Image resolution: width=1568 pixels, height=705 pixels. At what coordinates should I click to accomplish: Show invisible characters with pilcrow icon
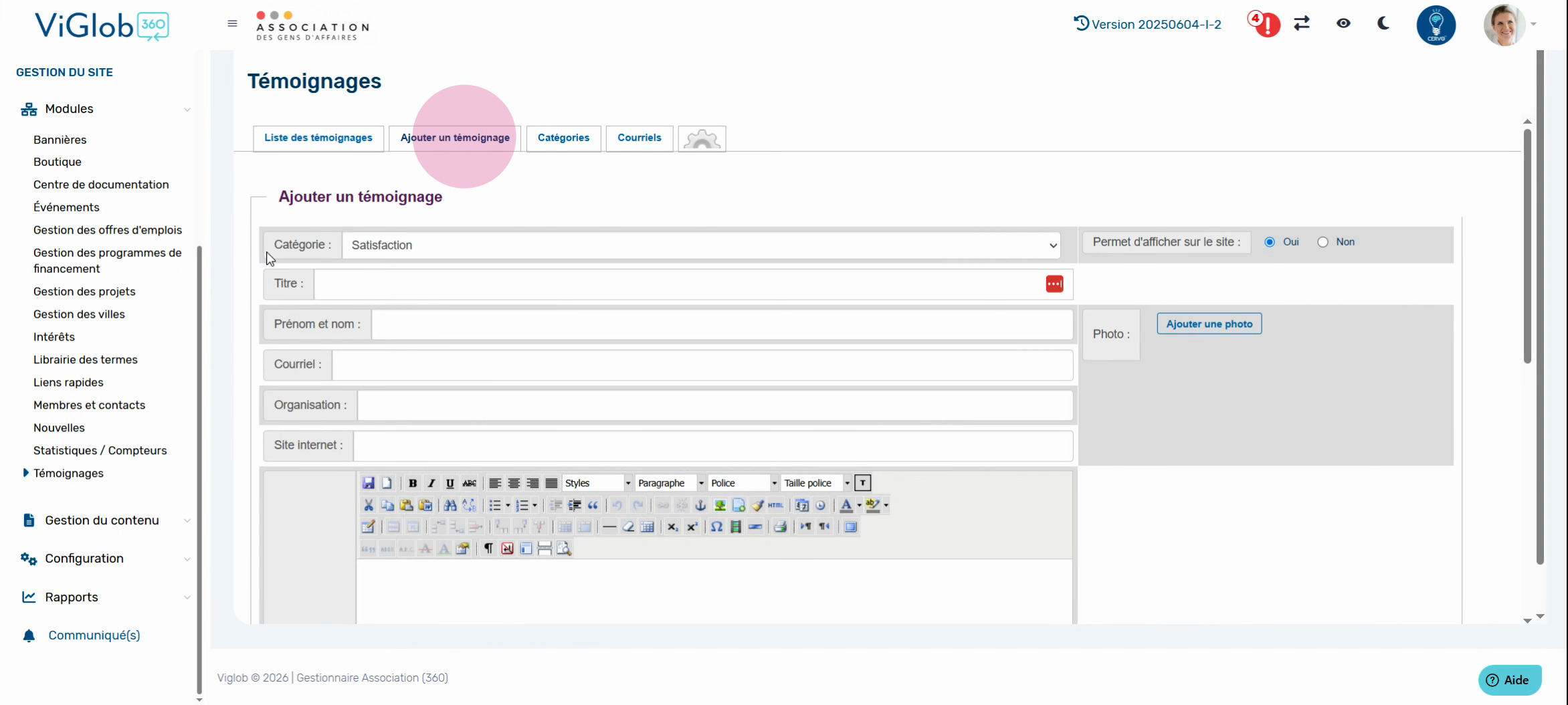click(x=488, y=548)
